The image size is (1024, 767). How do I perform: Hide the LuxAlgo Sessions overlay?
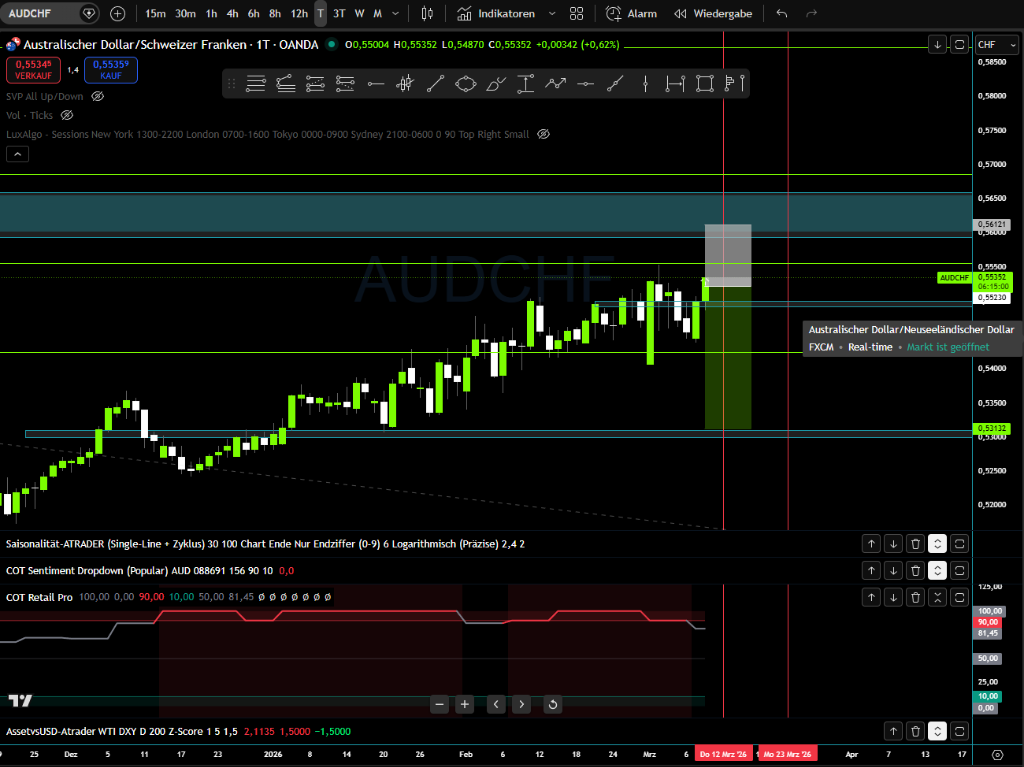point(543,133)
